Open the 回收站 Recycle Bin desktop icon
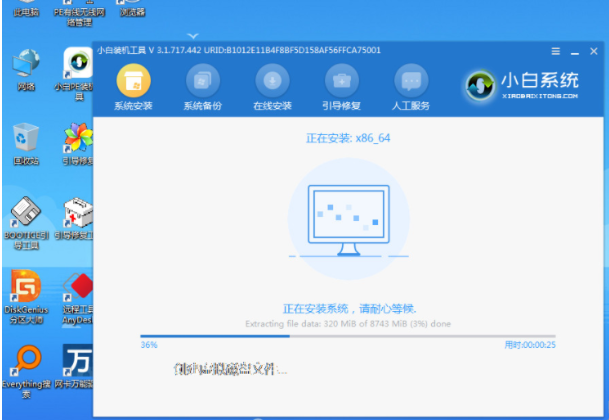 click(26, 139)
